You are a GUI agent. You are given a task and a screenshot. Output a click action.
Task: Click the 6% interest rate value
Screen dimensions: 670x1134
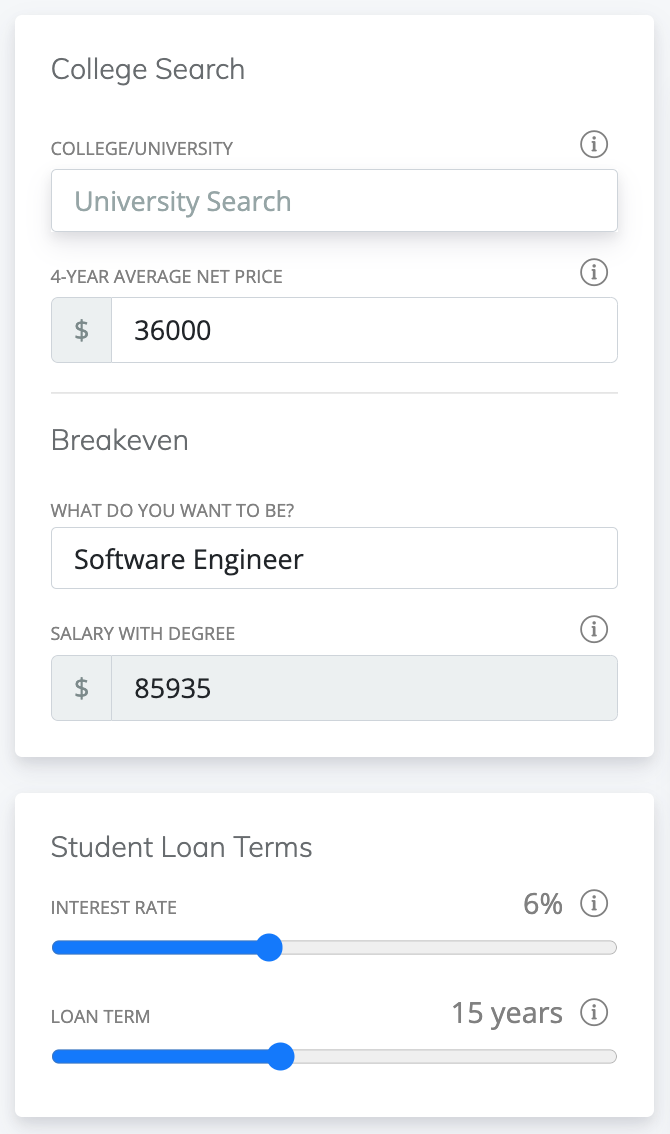[543, 905]
